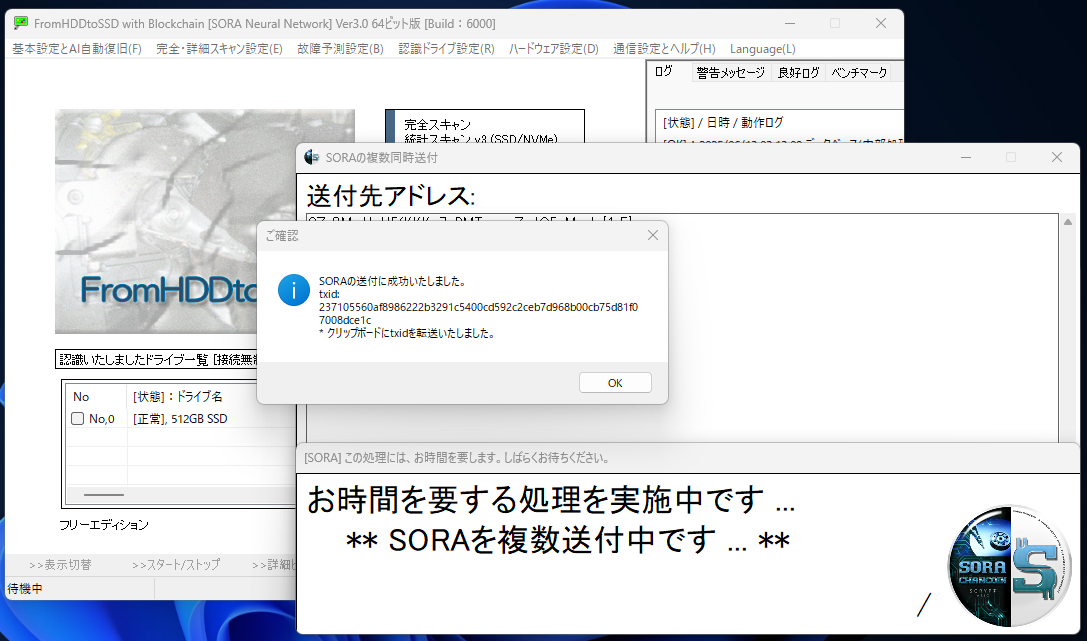
Task: Click the blue information icon in dialog
Action: point(294,290)
